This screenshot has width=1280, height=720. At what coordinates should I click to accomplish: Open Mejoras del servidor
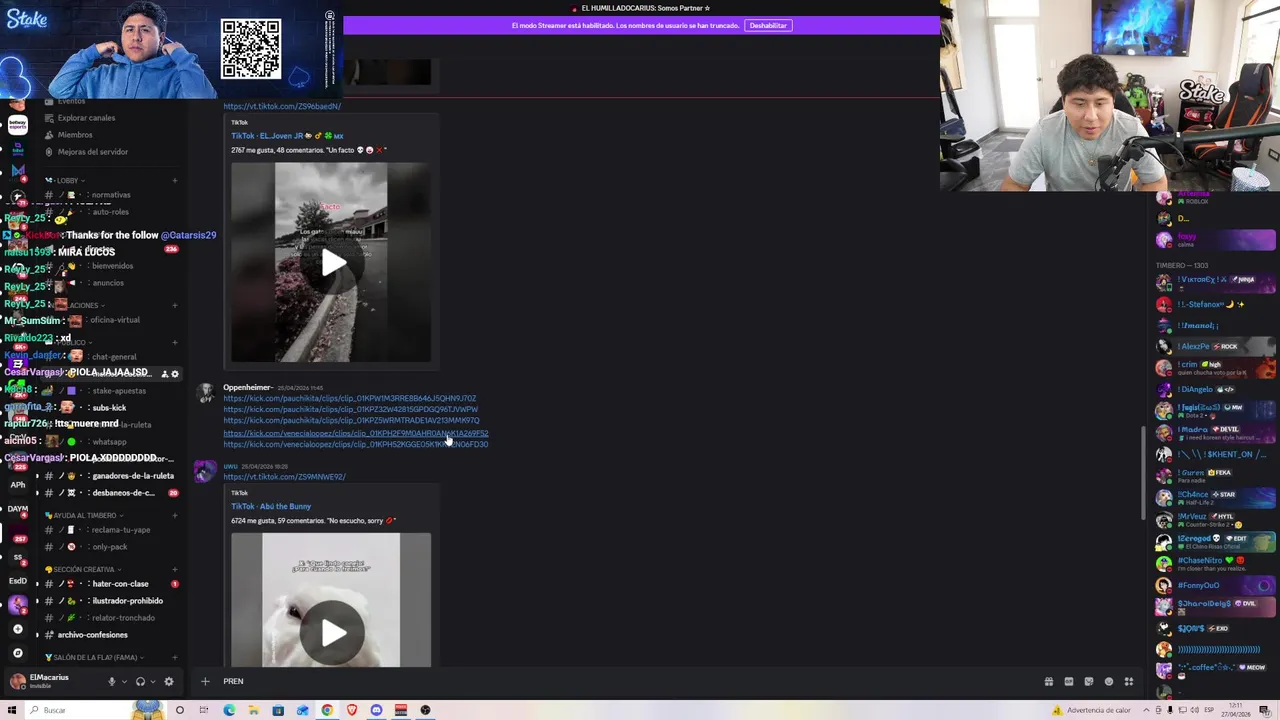coord(93,152)
